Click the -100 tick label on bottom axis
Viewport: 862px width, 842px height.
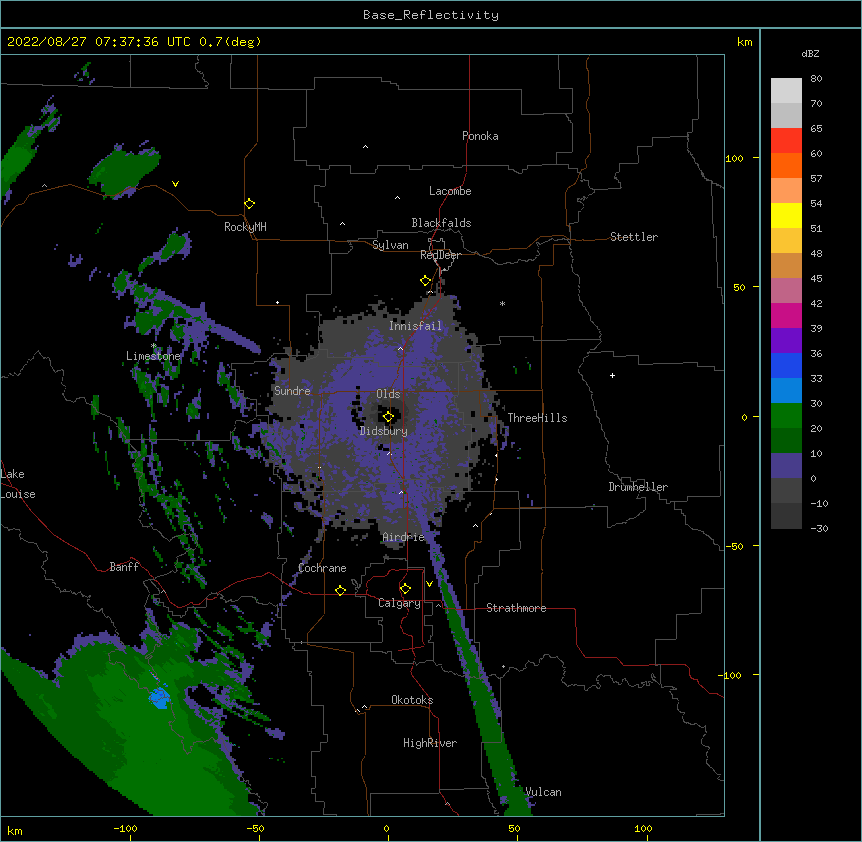(x=125, y=828)
